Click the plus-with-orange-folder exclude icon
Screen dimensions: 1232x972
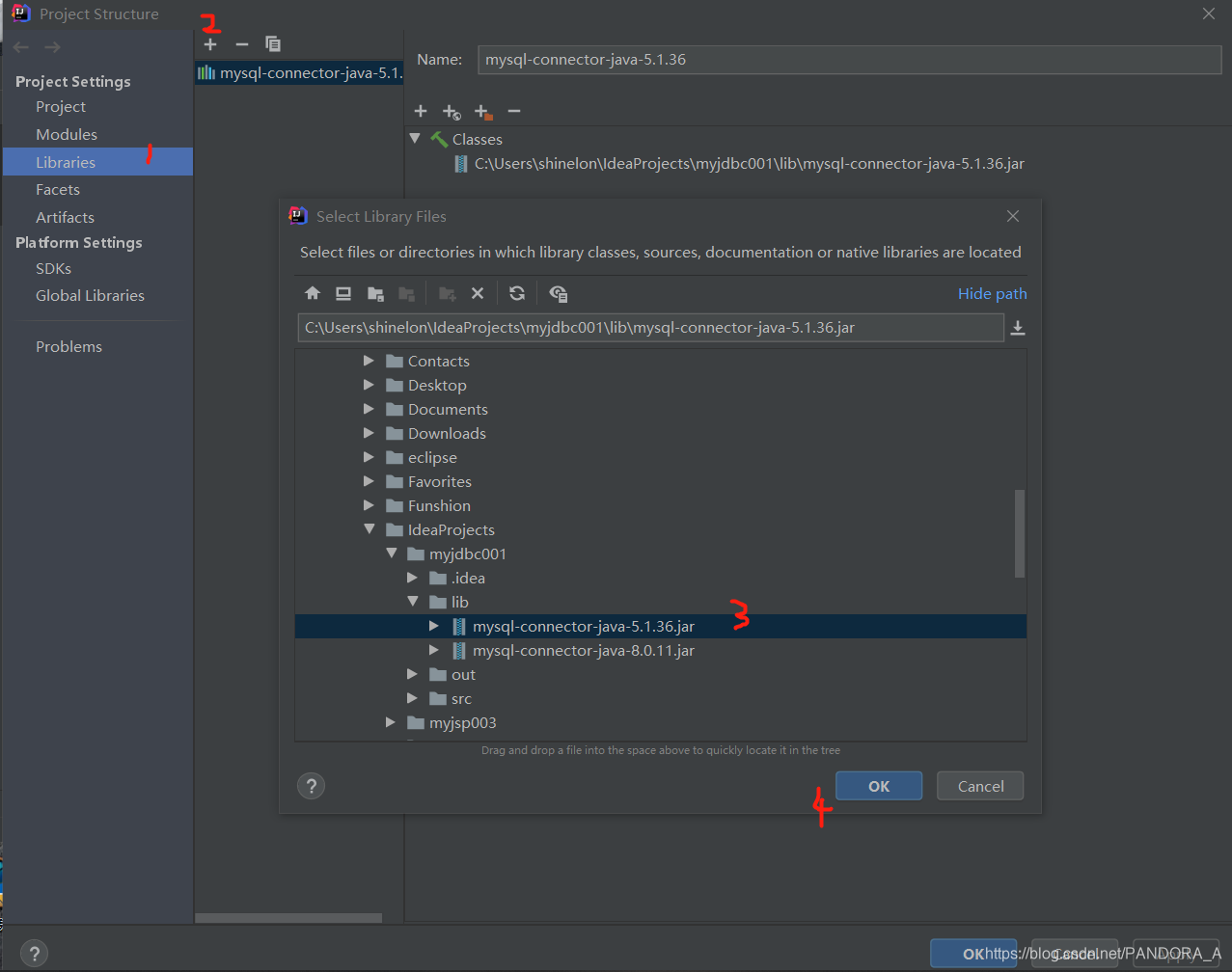[x=483, y=112]
